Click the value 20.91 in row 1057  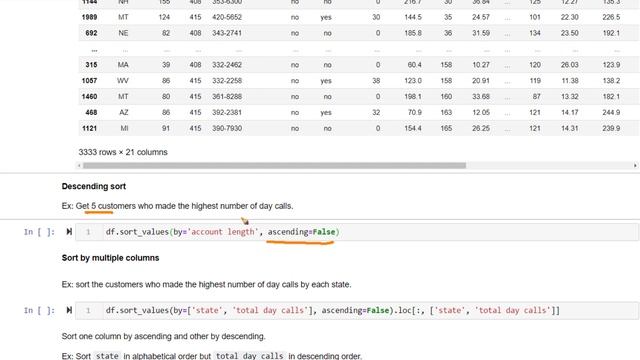[x=481, y=81]
